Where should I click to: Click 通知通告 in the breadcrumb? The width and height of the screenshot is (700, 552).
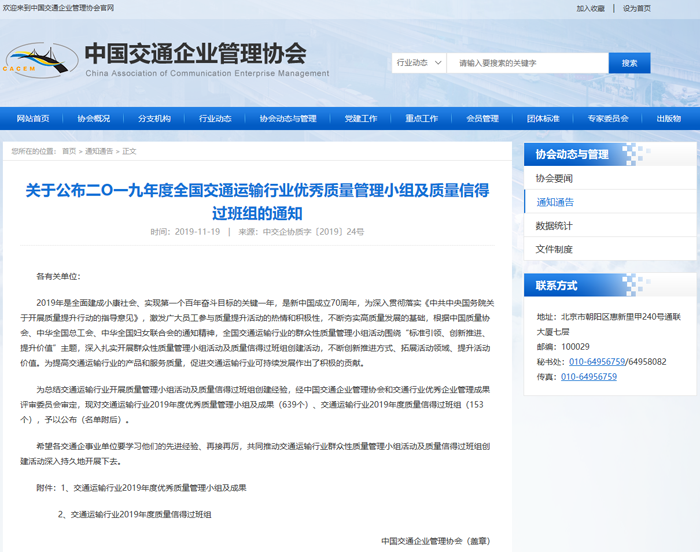99,151
